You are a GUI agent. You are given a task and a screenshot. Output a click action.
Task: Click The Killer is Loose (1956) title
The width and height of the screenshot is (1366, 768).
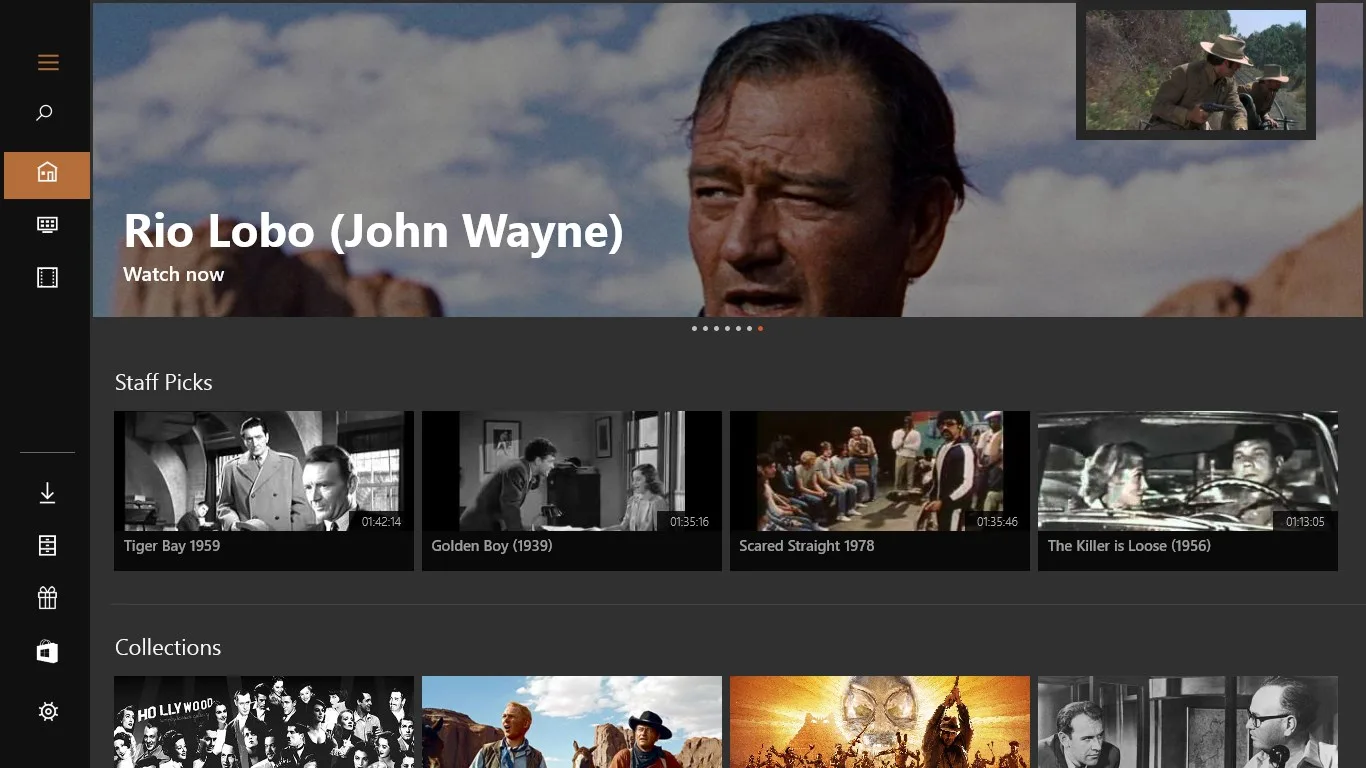[x=1129, y=546]
